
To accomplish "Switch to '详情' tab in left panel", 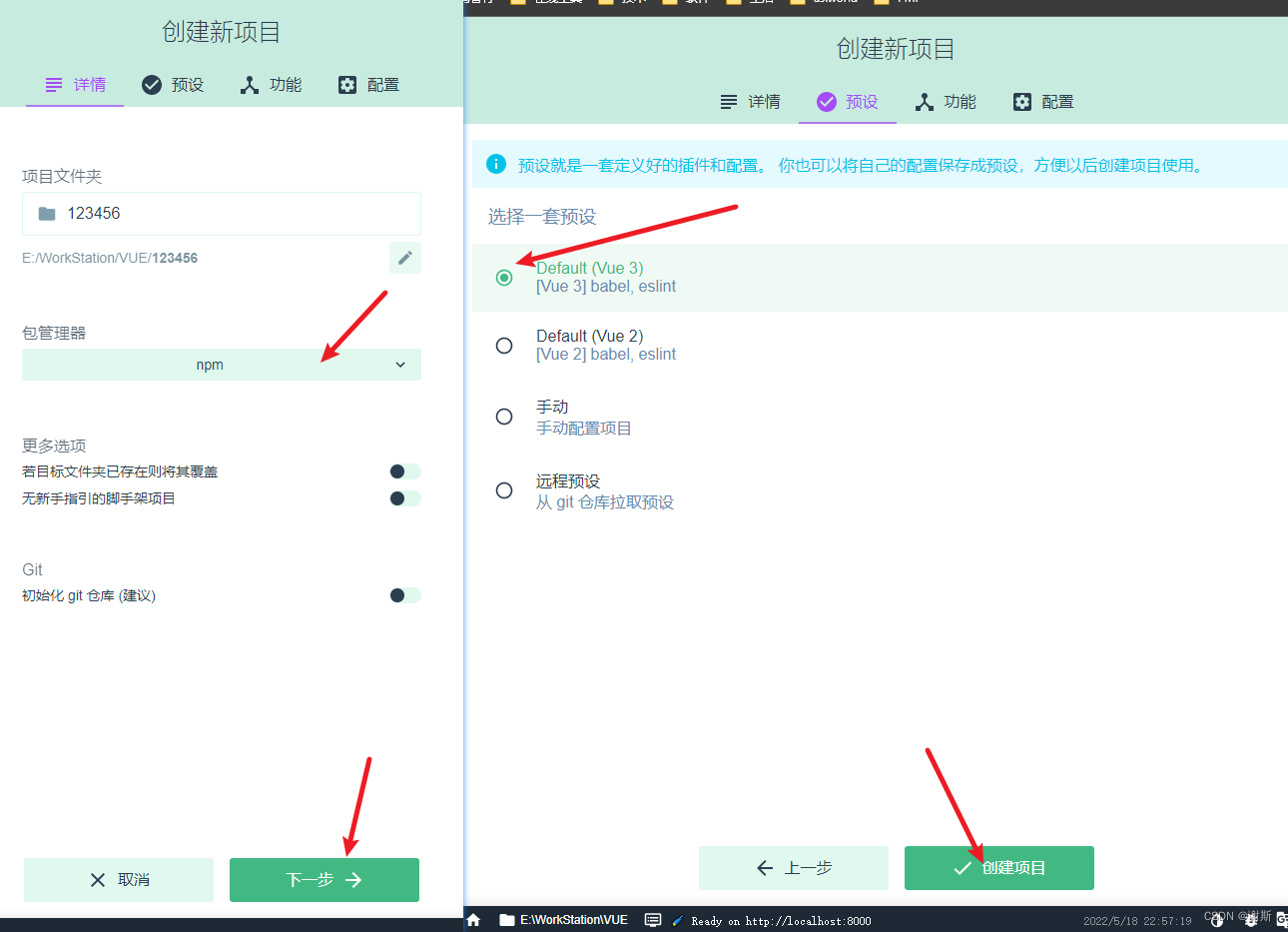I will pos(75,85).
